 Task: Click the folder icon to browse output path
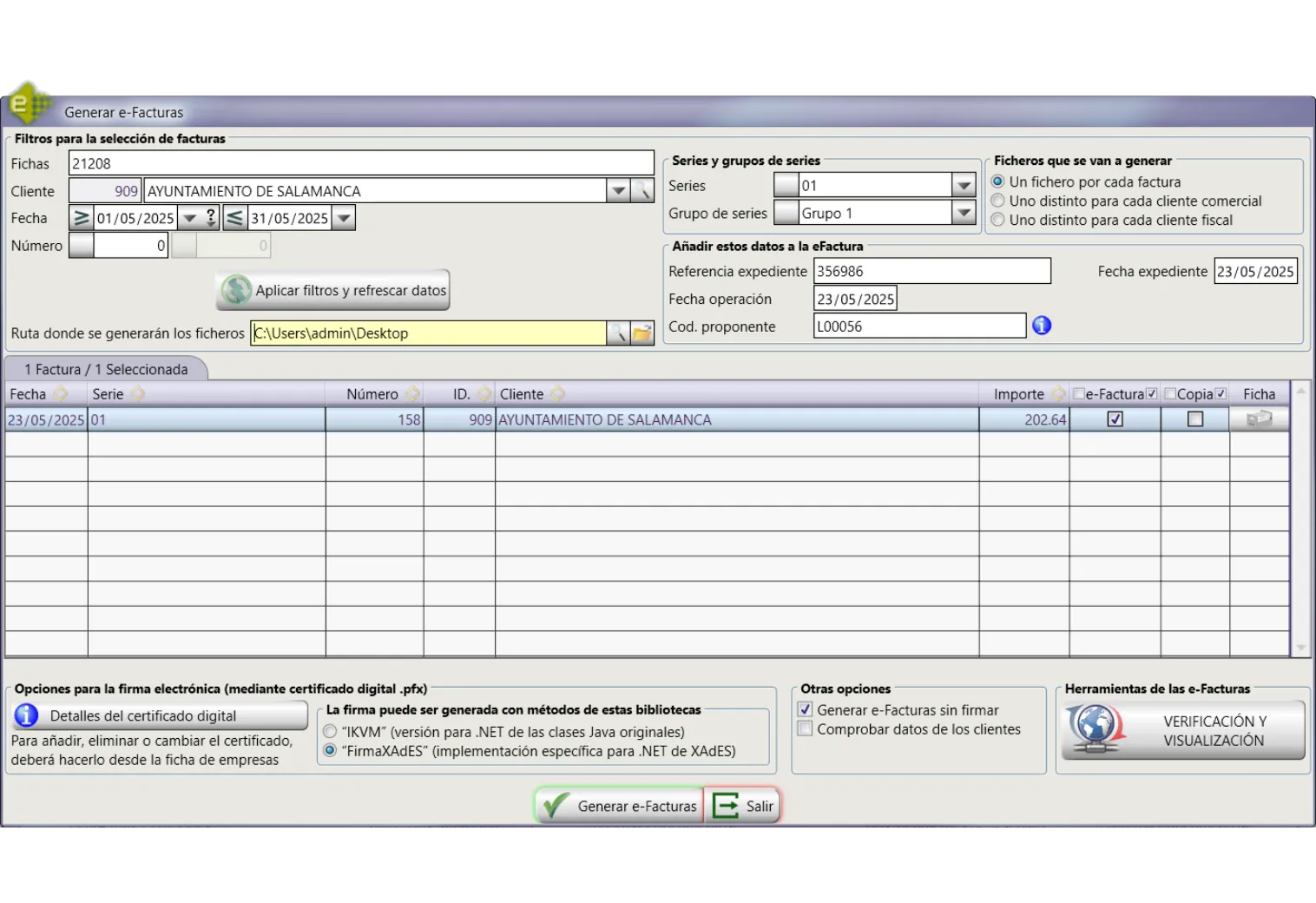click(x=642, y=333)
